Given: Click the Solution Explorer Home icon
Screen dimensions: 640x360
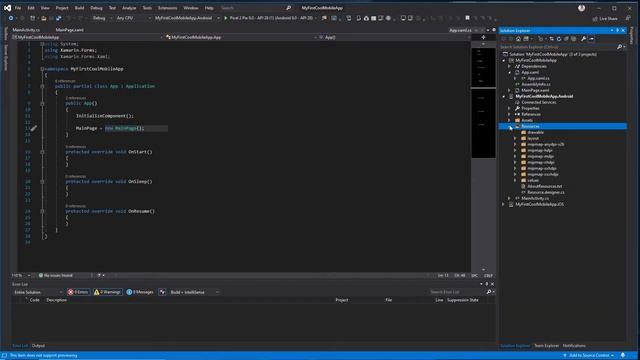Looking at the screenshot, I should pyautogui.click(x=518, y=39).
